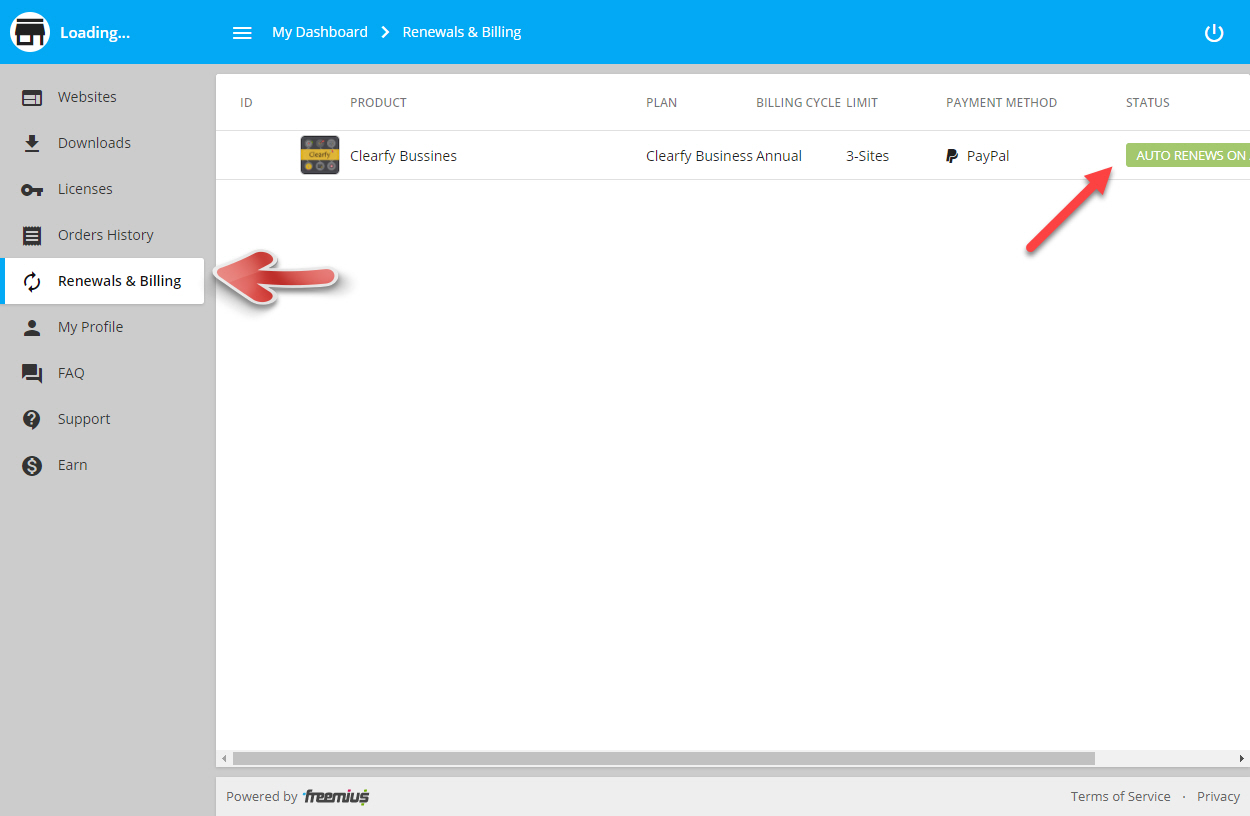This screenshot has width=1250, height=816.
Task: Click the breadcrumb chevron separator
Action: point(385,32)
